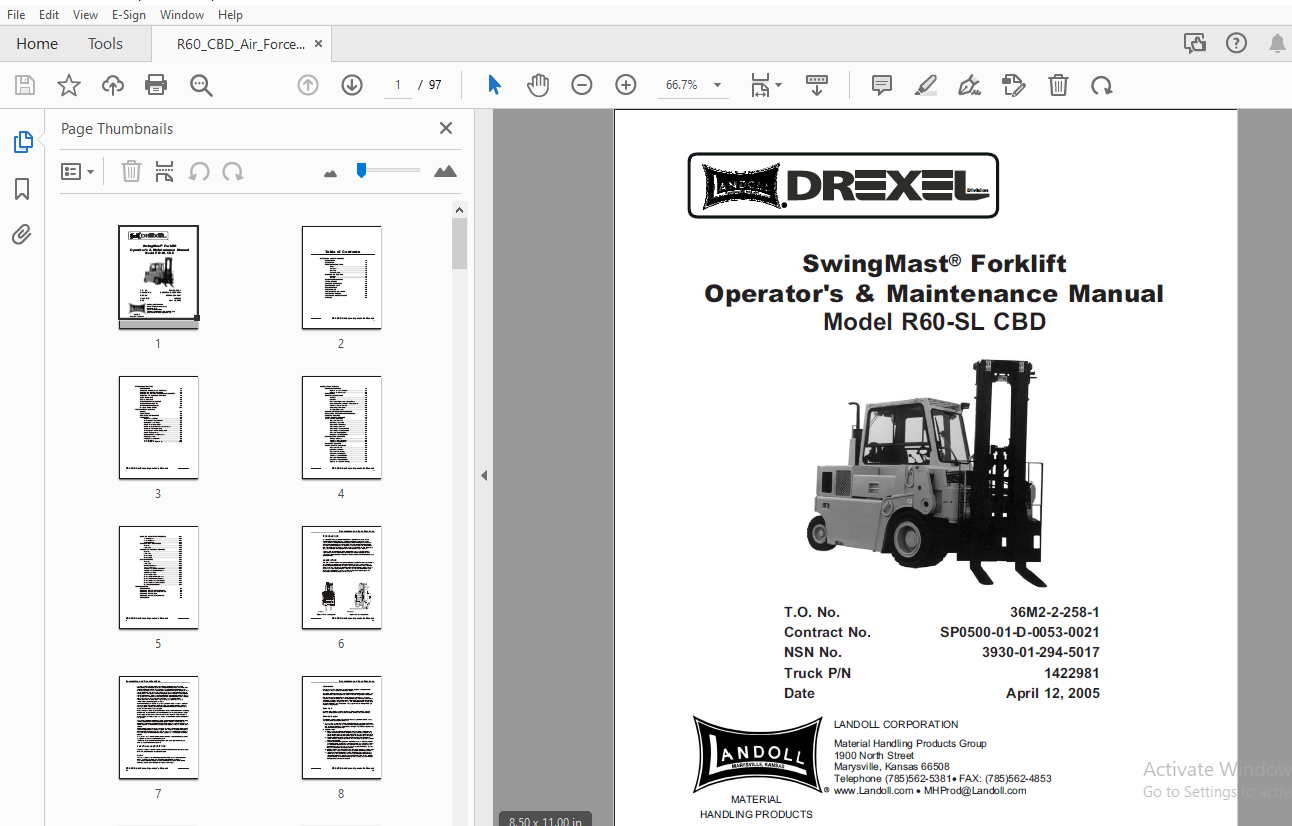The image size is (1292, 826).
Task: Open the Window menu
Action: (x=182, y=15)
